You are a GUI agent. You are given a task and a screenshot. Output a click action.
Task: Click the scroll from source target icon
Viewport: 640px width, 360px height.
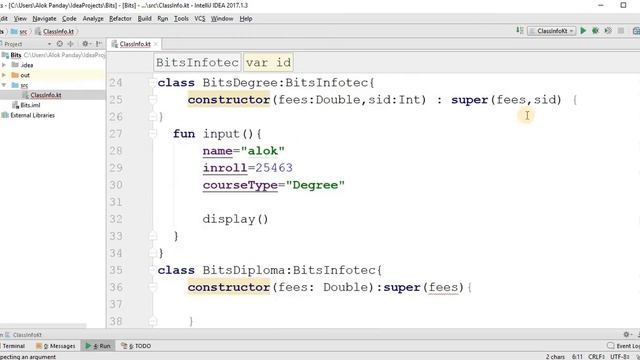[x=60, y=44]
